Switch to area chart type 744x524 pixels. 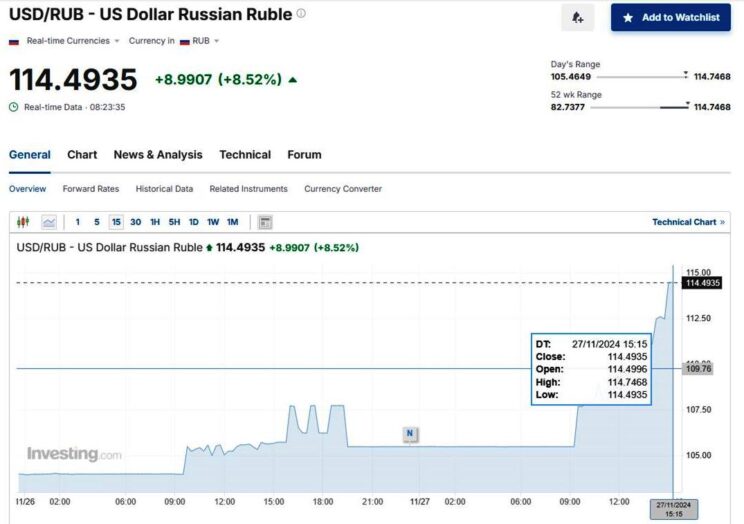point(48,222)
